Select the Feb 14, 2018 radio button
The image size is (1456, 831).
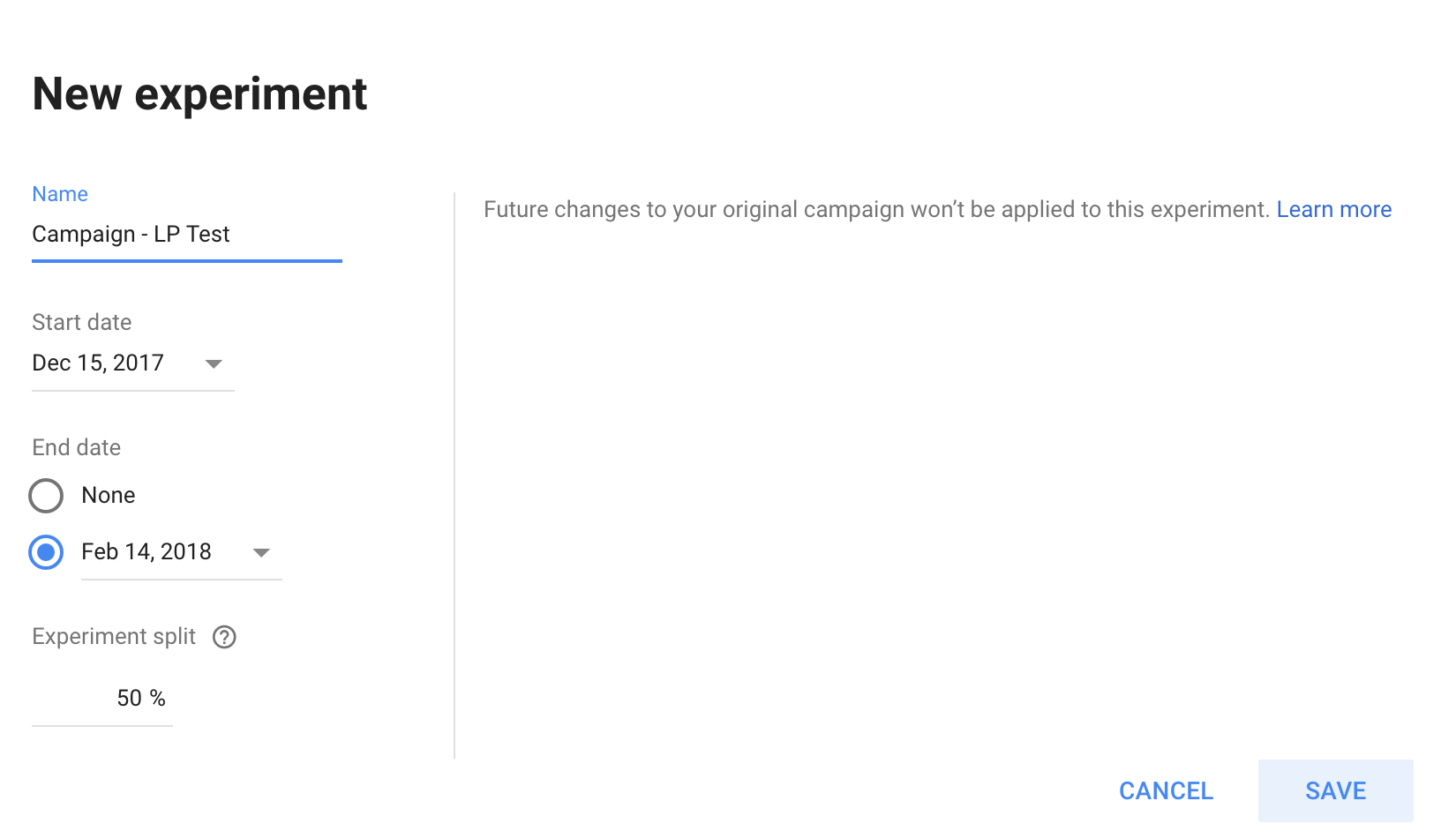[x=45, y=552]
